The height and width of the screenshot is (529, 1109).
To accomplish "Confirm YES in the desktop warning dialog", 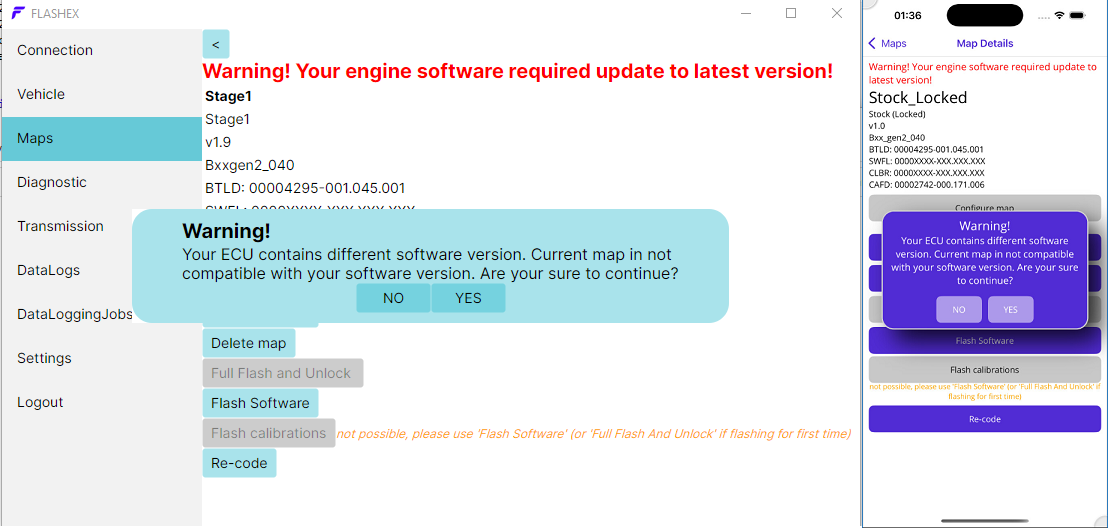I will (468, 298).
